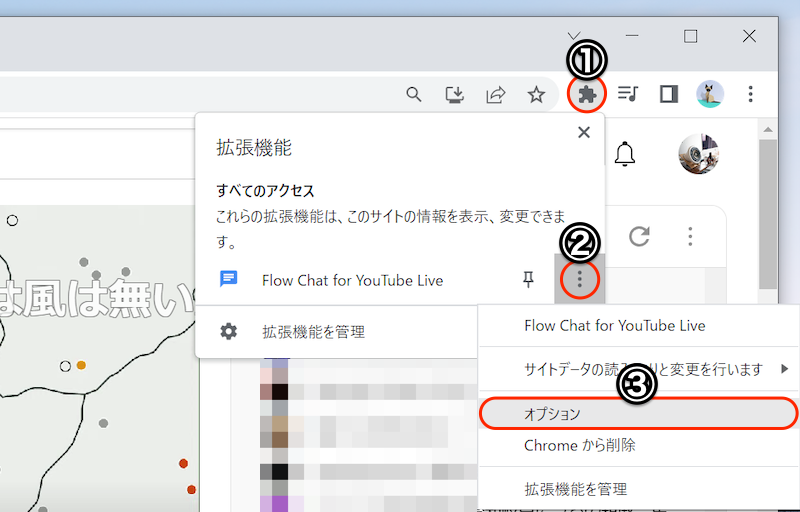
Task: Click 拡張機能を管理 in the extensions popup
Action: pyautogui.click(x=313, y=331)
